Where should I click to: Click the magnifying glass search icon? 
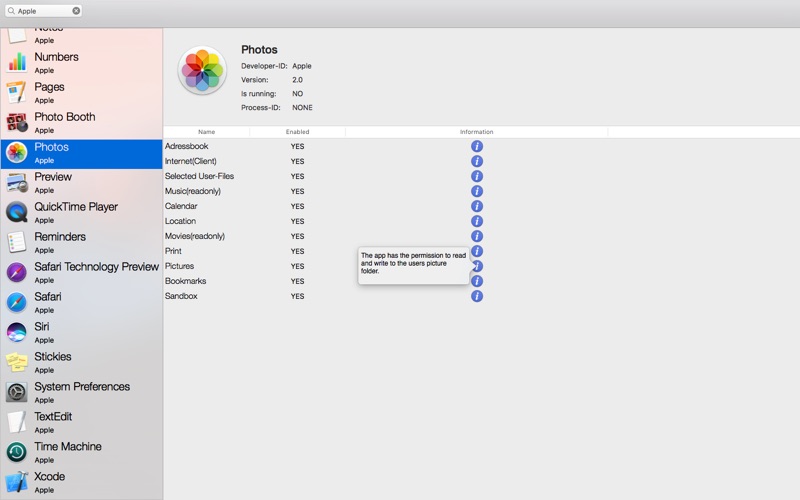pos(11,11)
